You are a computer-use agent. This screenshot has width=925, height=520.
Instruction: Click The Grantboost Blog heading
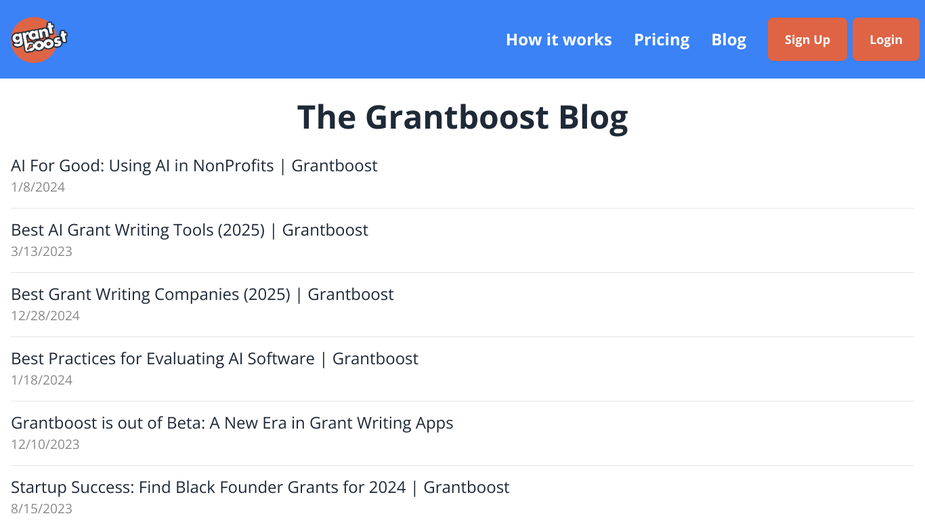coord(462,117)
